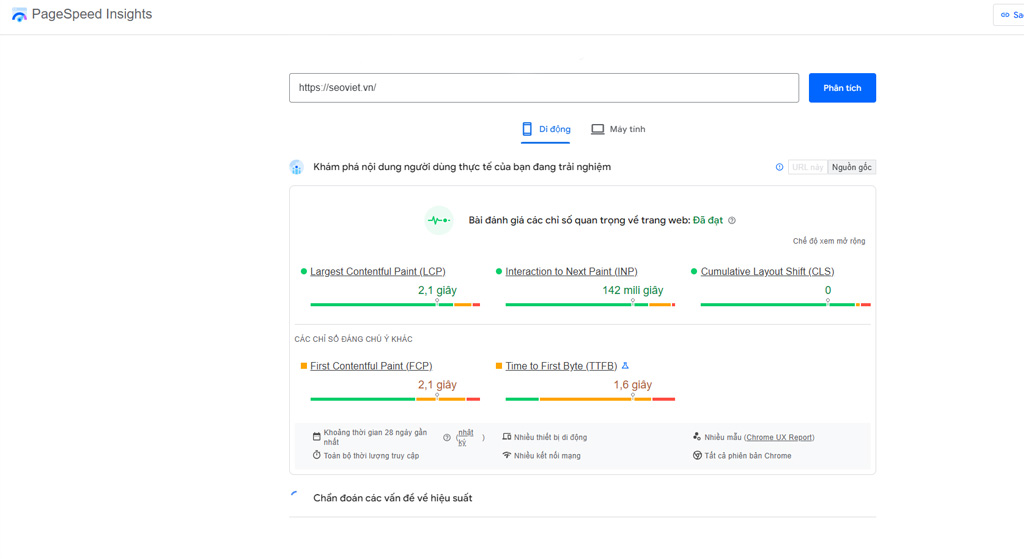This screenshot has width=1024, height=559.
Task: Select the Nguồn gốc toggle option
Action: (852, 167)
